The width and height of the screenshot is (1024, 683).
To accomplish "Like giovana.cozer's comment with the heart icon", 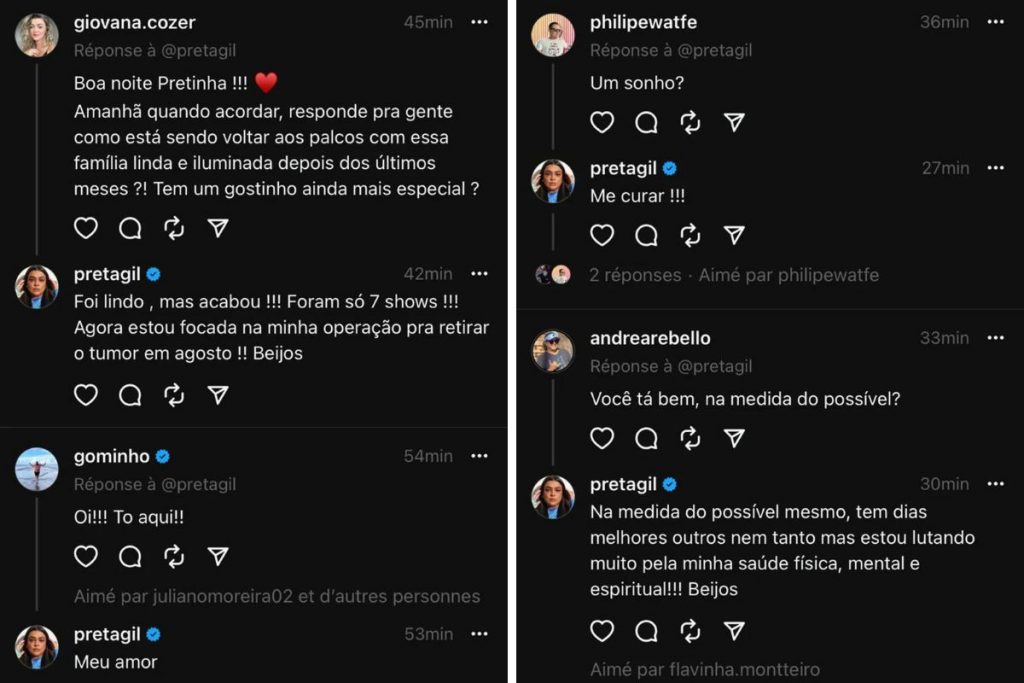I will coord(86,228).
